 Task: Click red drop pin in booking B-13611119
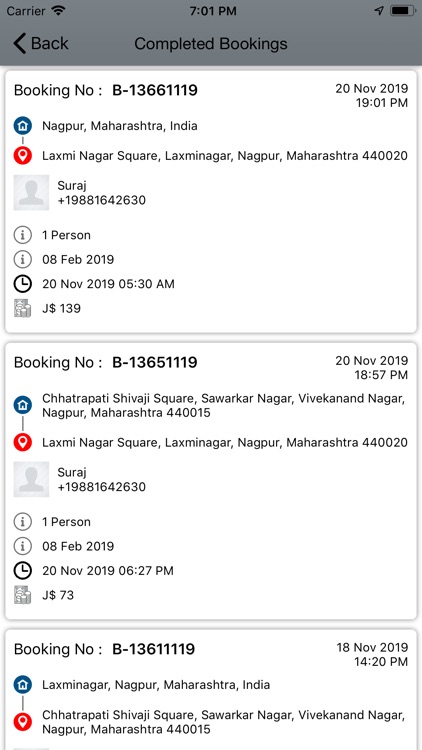pyautogui.click(x=22, y=722)
